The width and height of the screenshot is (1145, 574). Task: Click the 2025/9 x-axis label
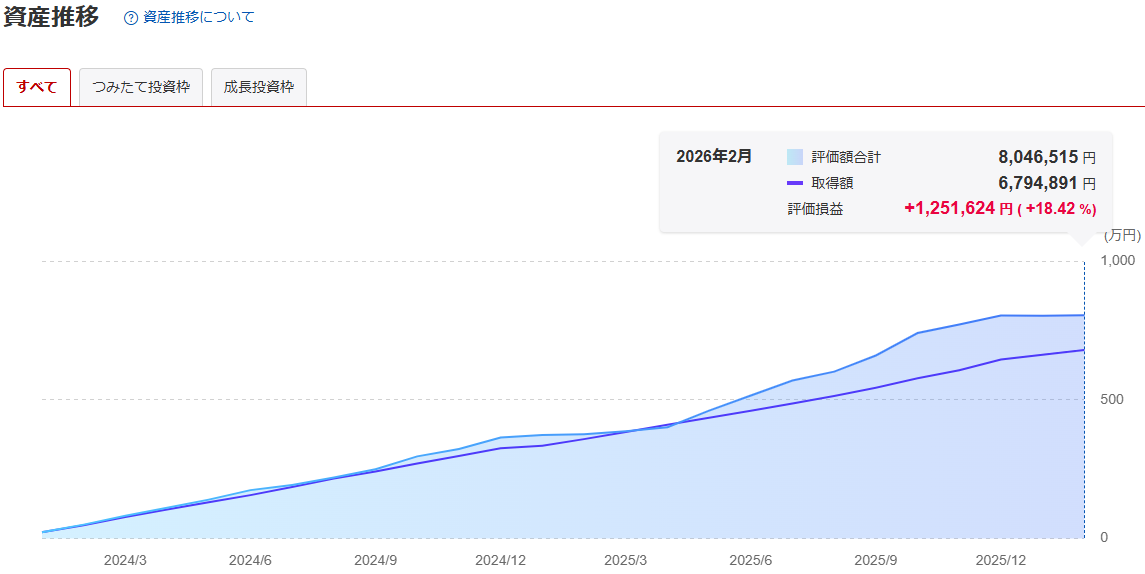875,560
